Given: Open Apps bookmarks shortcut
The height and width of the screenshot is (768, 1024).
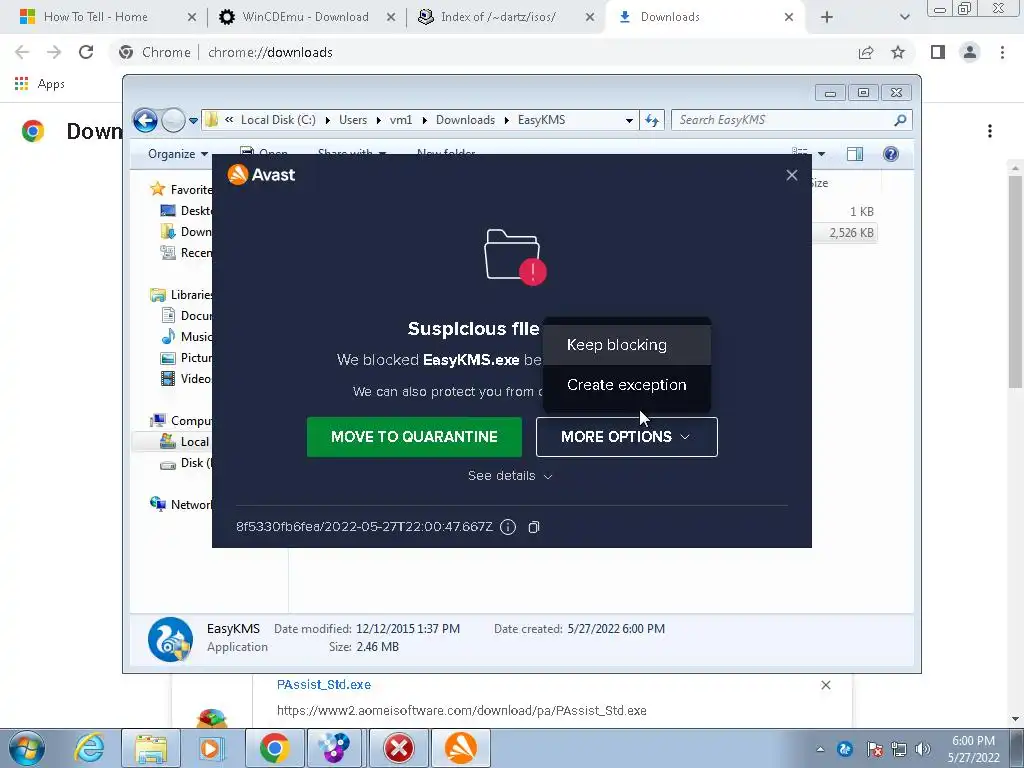Looking at the screenshot, I should tap(39, 84).
